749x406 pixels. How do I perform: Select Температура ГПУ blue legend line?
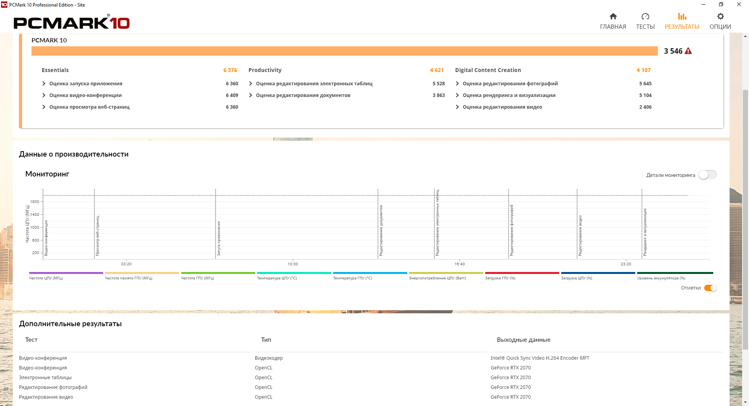click(370, 273)
